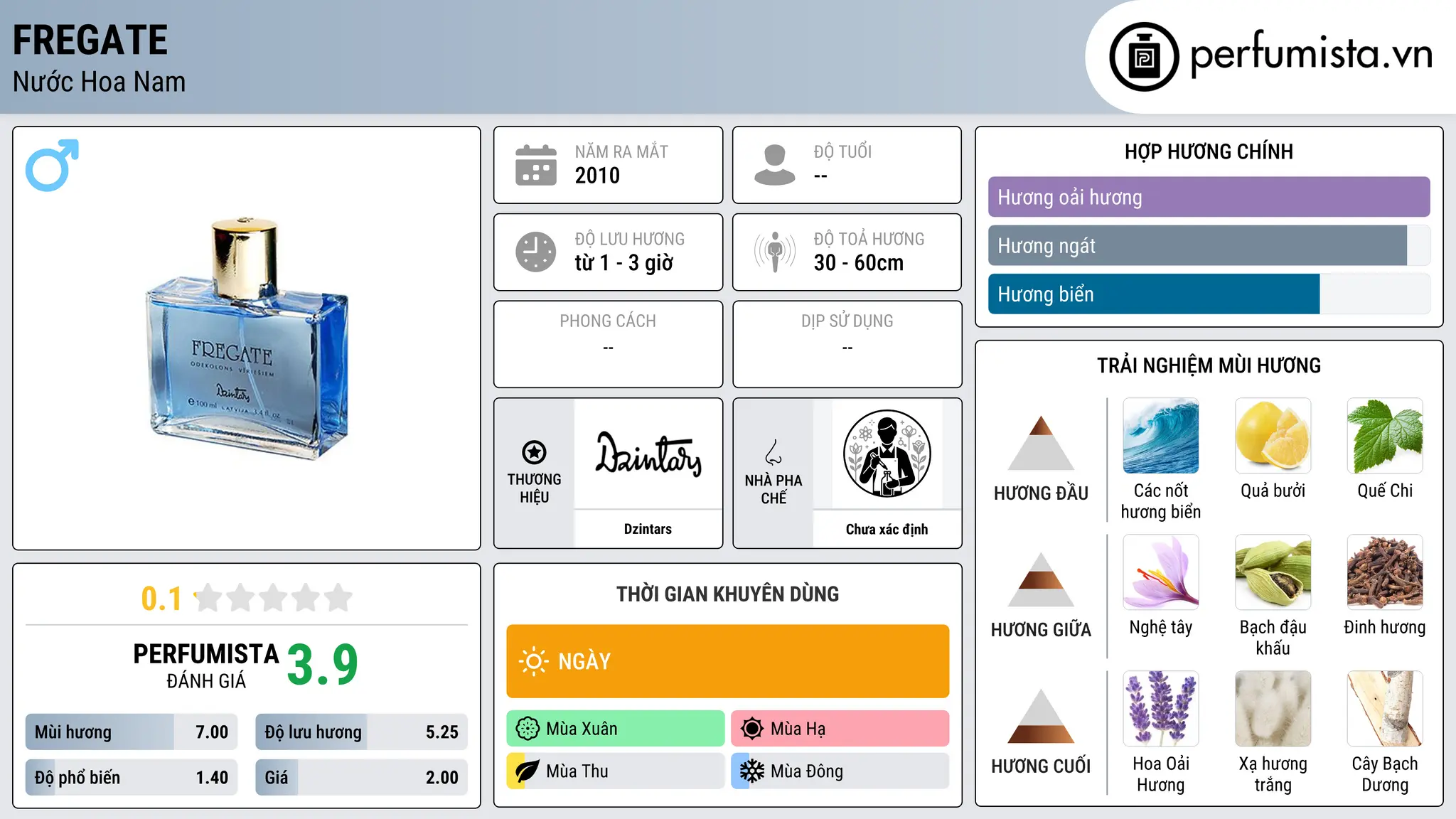Click the Trải nghiệm mùi hương heading

(1209, 365)
